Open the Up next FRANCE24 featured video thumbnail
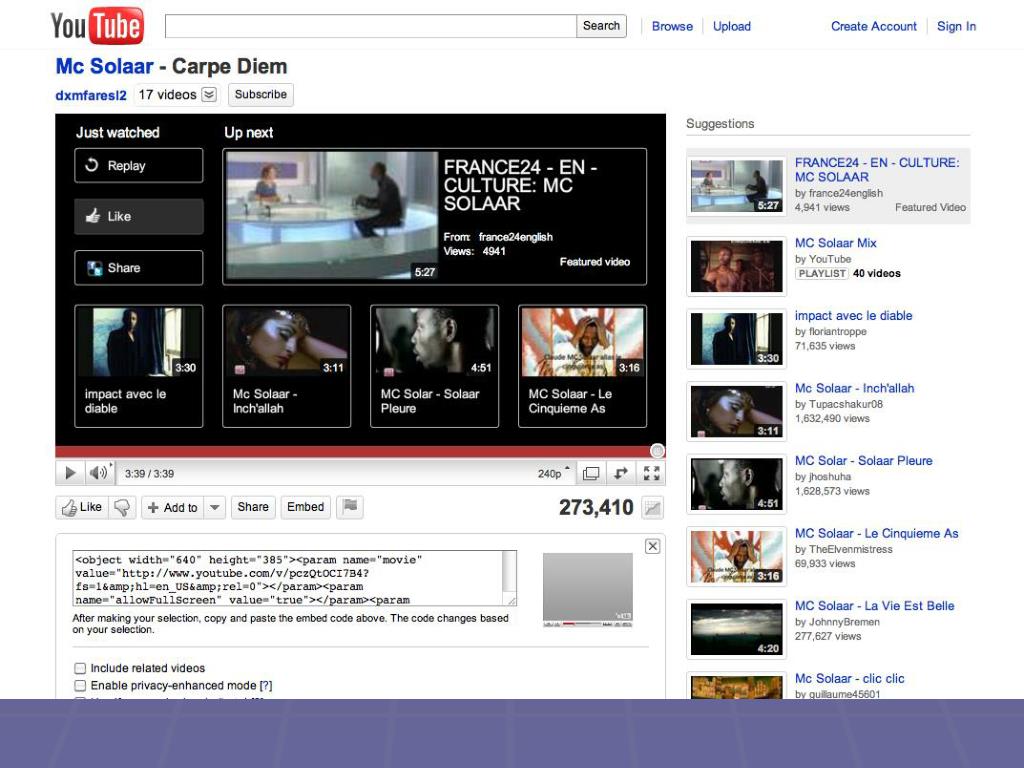 pos(332,216)
